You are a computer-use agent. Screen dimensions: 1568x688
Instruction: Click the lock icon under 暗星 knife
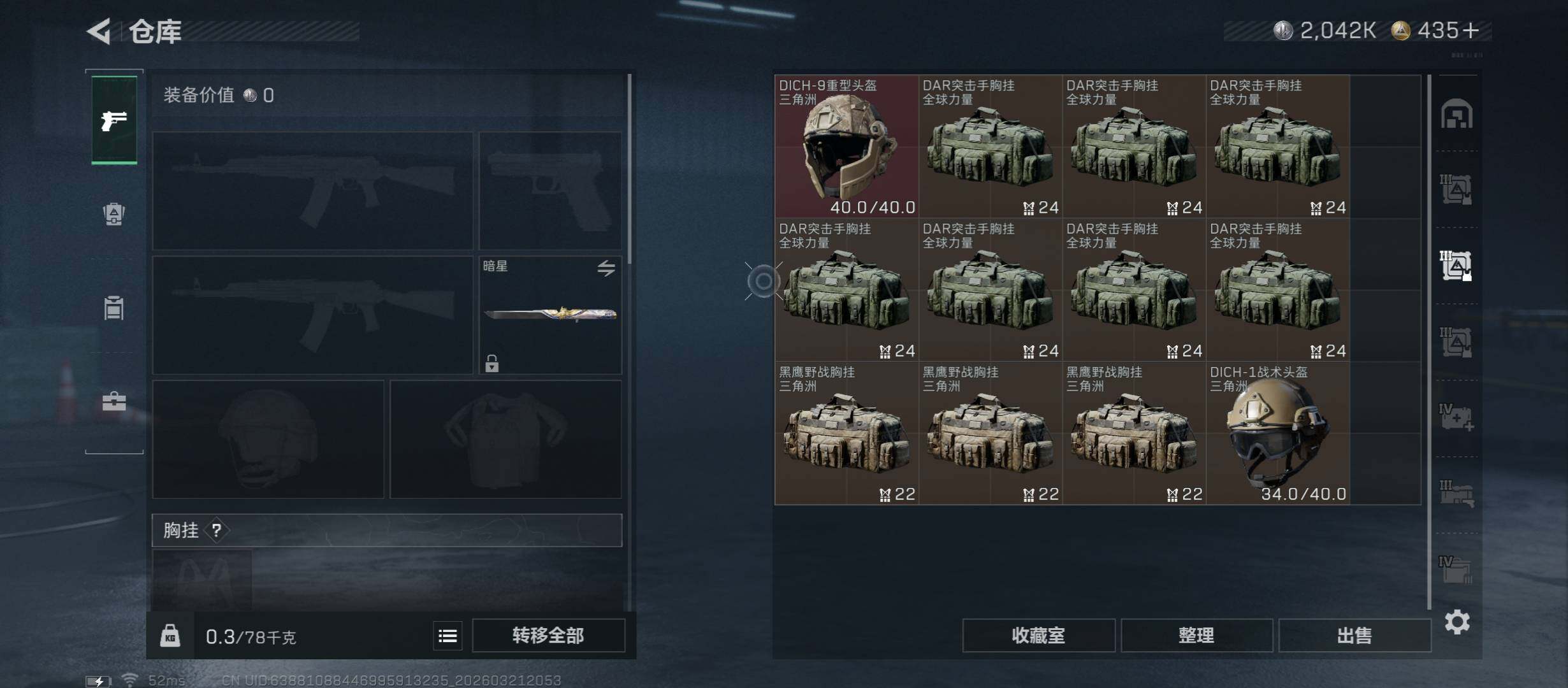point(491,363)
